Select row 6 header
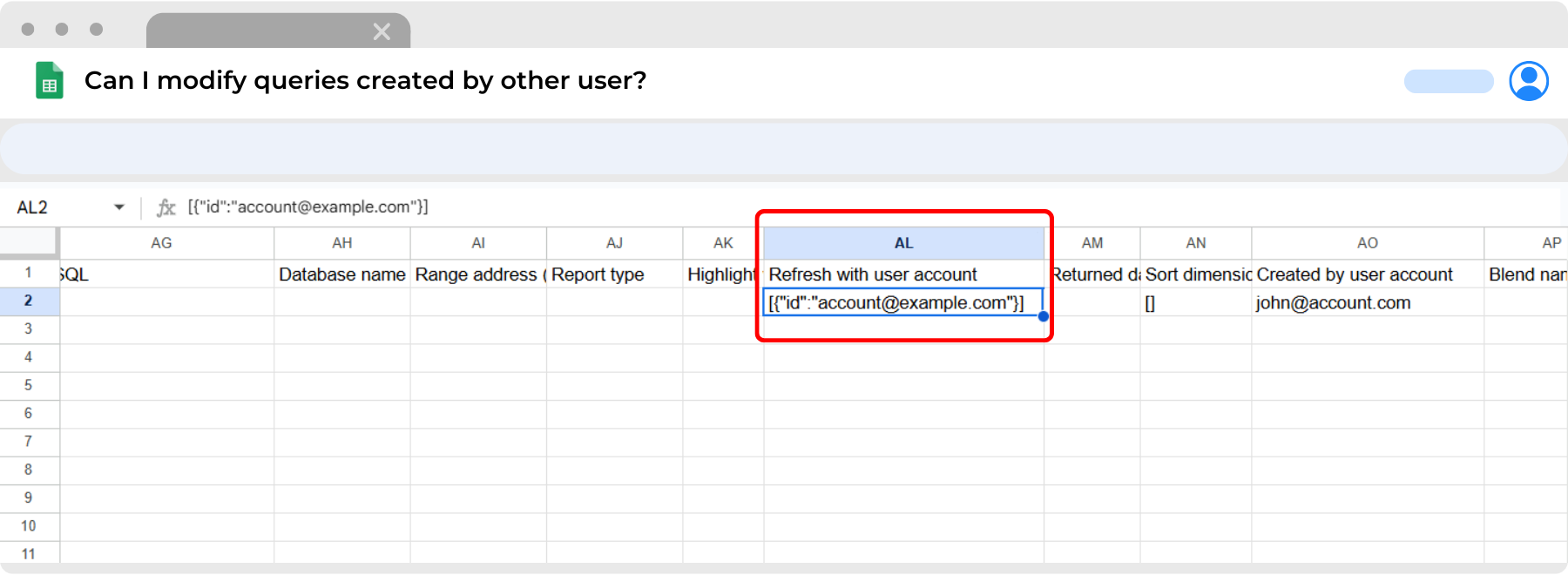 pos(29,414)
